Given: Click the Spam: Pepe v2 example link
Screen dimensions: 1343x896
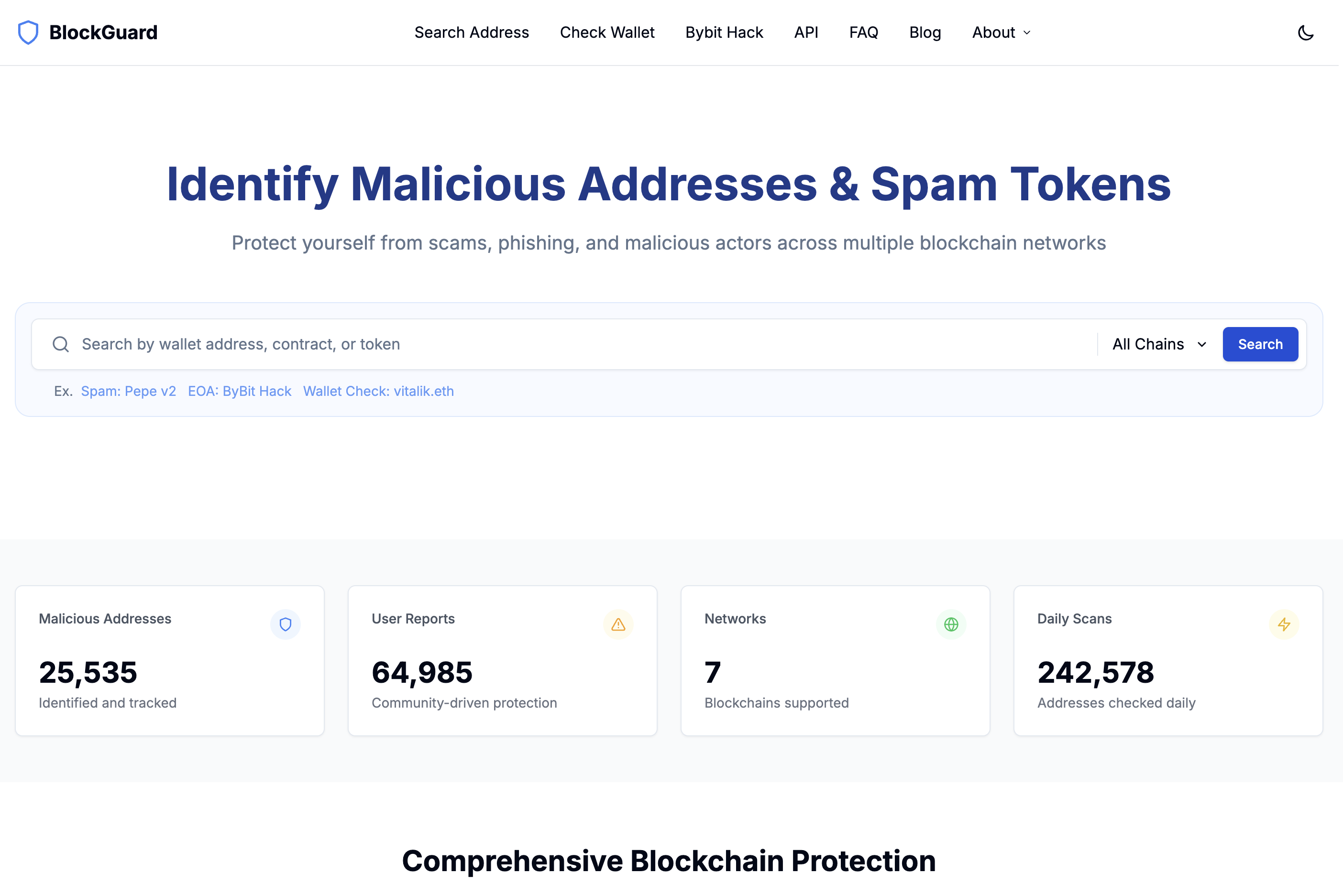Looking at the screenshot, I should [129, 391].
